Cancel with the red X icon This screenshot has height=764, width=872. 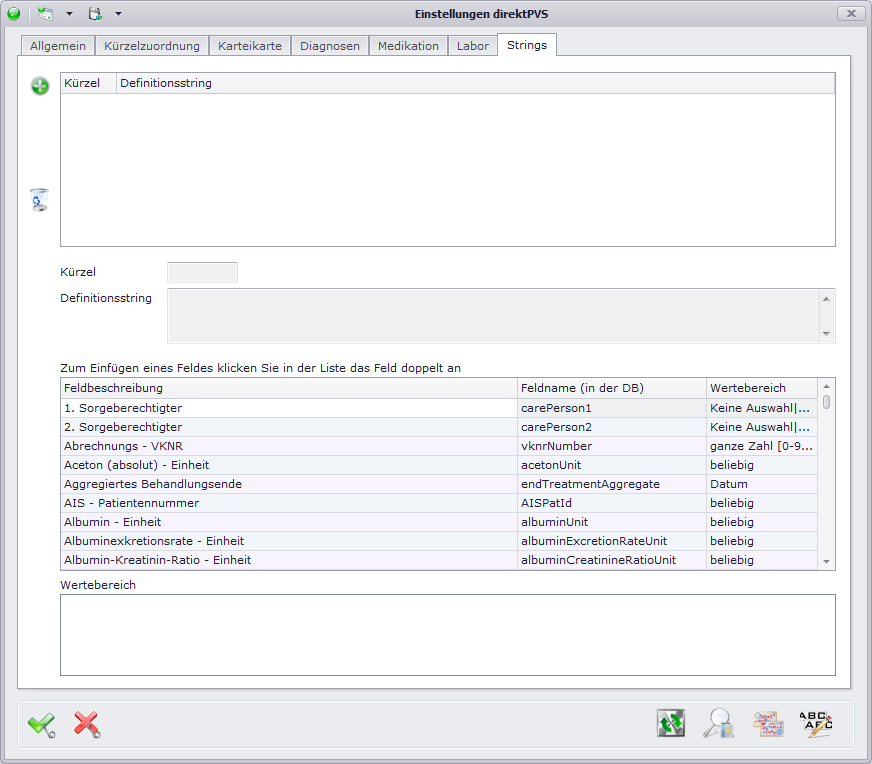click(87, 725)
